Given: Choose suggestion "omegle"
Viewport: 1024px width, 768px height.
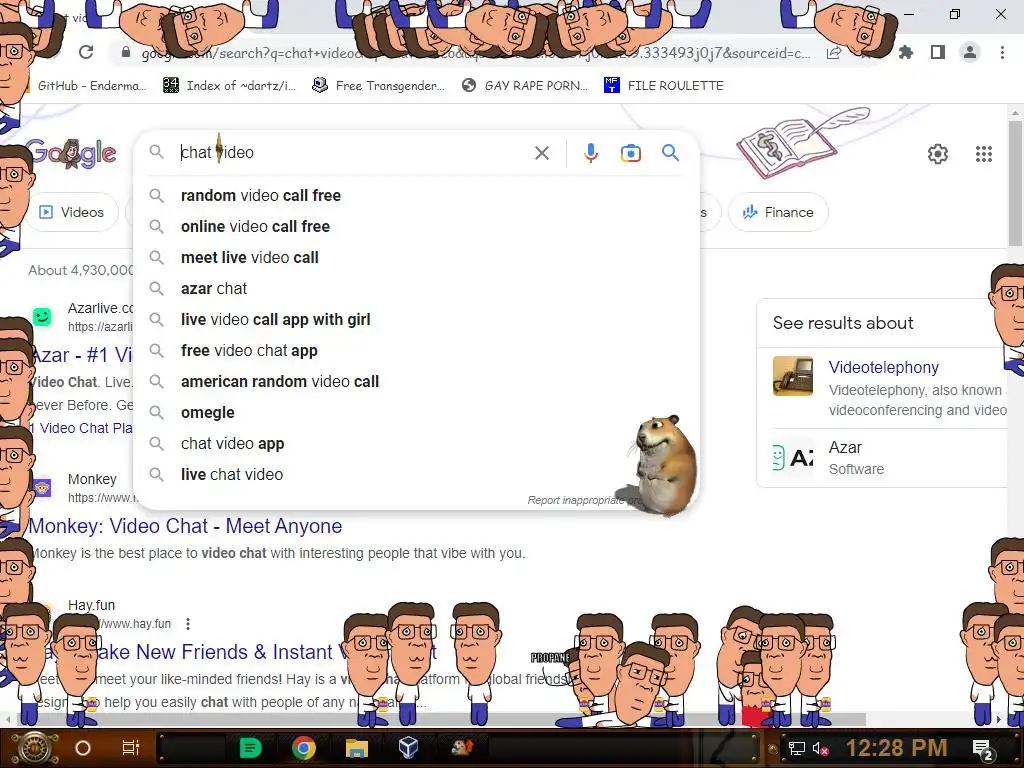Looking at the screenshot, I should pyautogui.click(x=417, y=413).
